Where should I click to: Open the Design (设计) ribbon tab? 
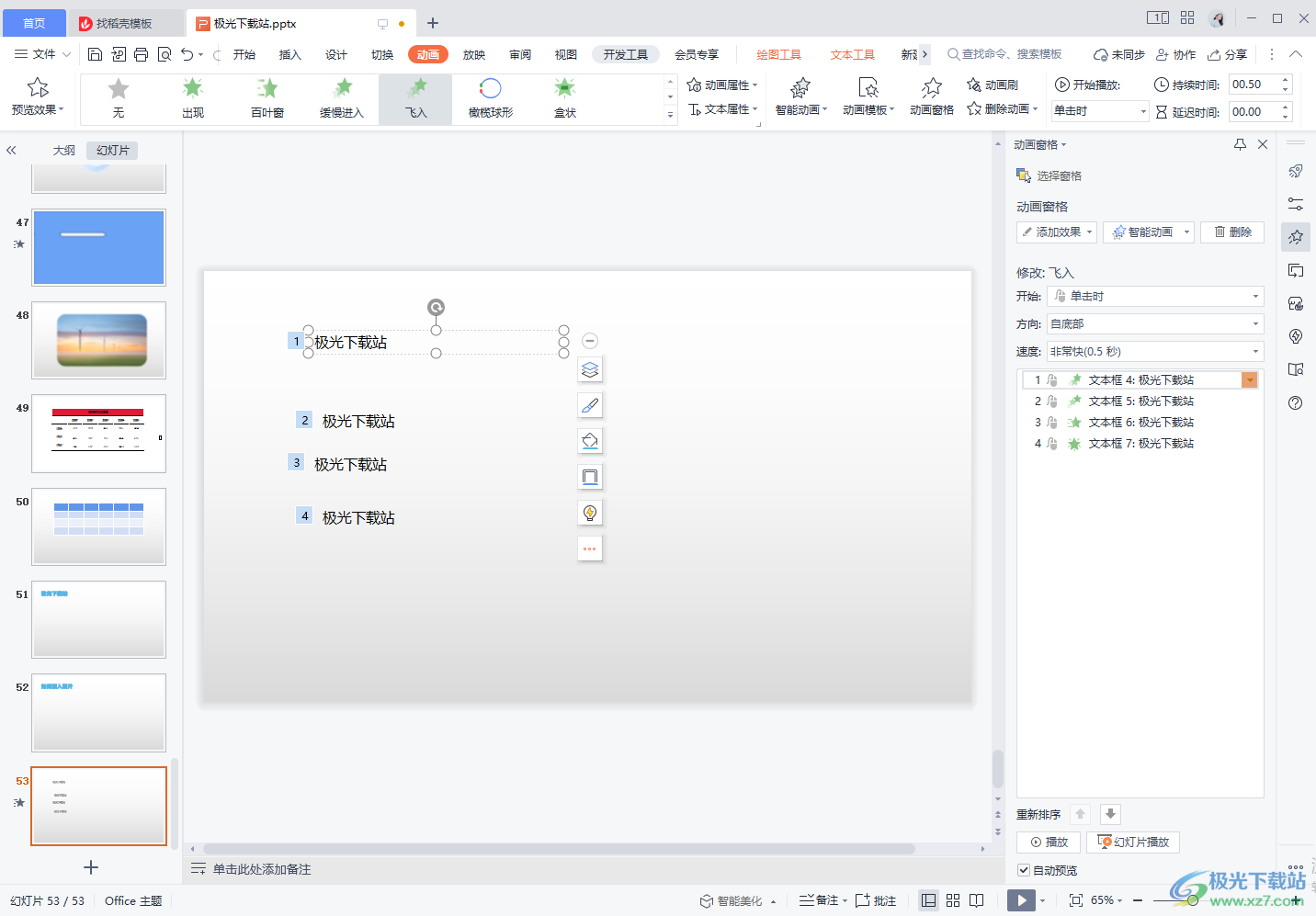click(336, 54)
